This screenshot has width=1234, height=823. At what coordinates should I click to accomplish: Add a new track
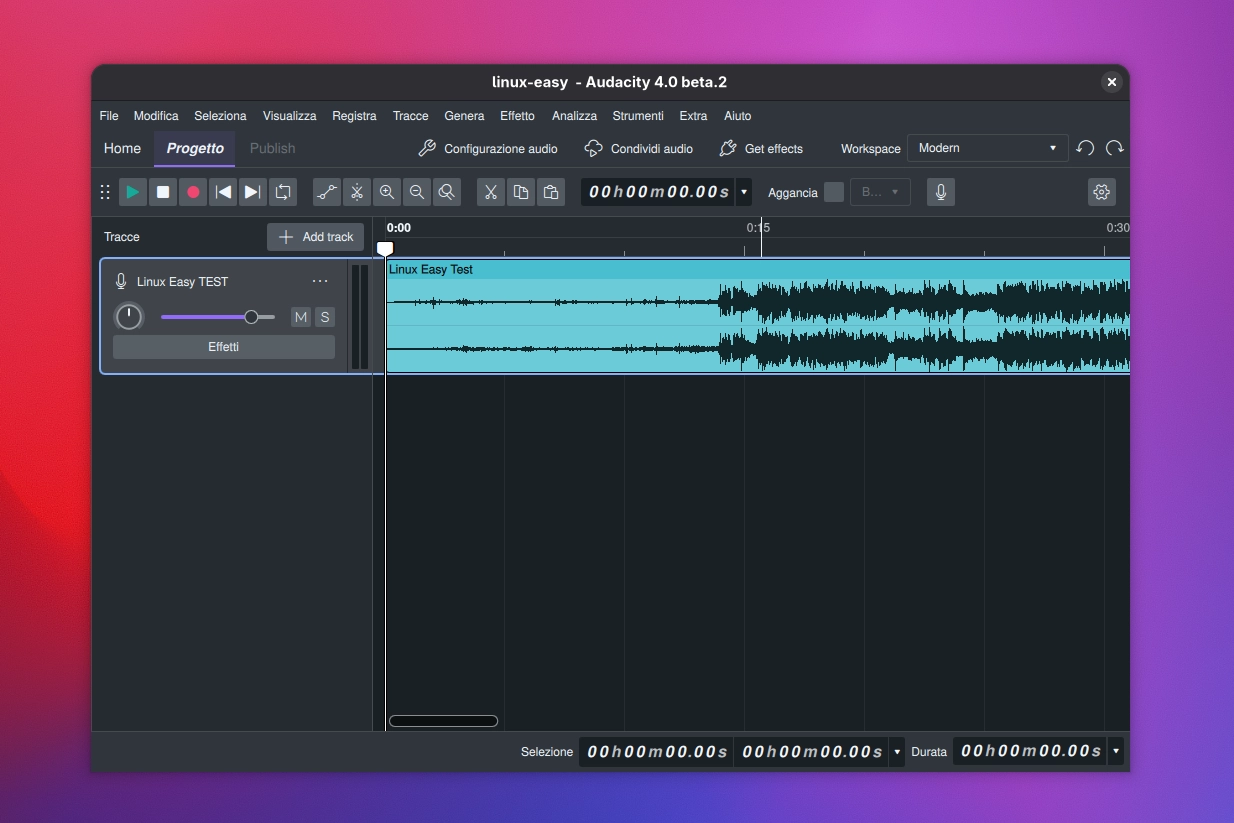(x=316, y=237)
